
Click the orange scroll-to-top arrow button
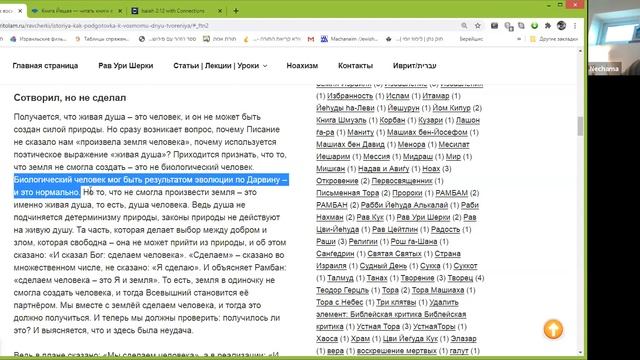pyautogui.click(x=553, y=329)
